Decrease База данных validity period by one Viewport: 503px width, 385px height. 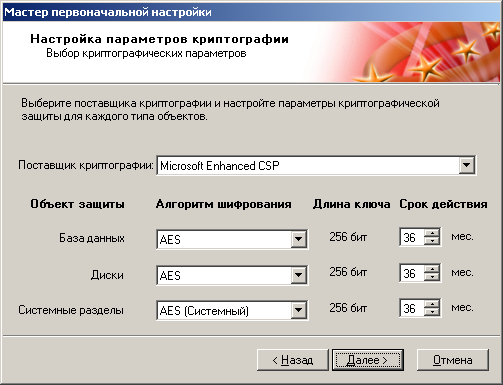[x=432, y=241]
